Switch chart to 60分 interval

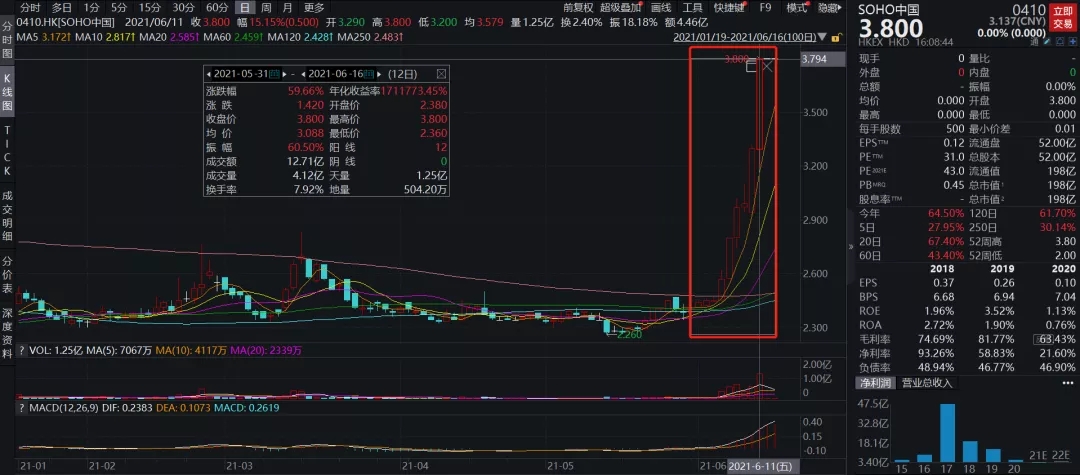tap(216, 8)
